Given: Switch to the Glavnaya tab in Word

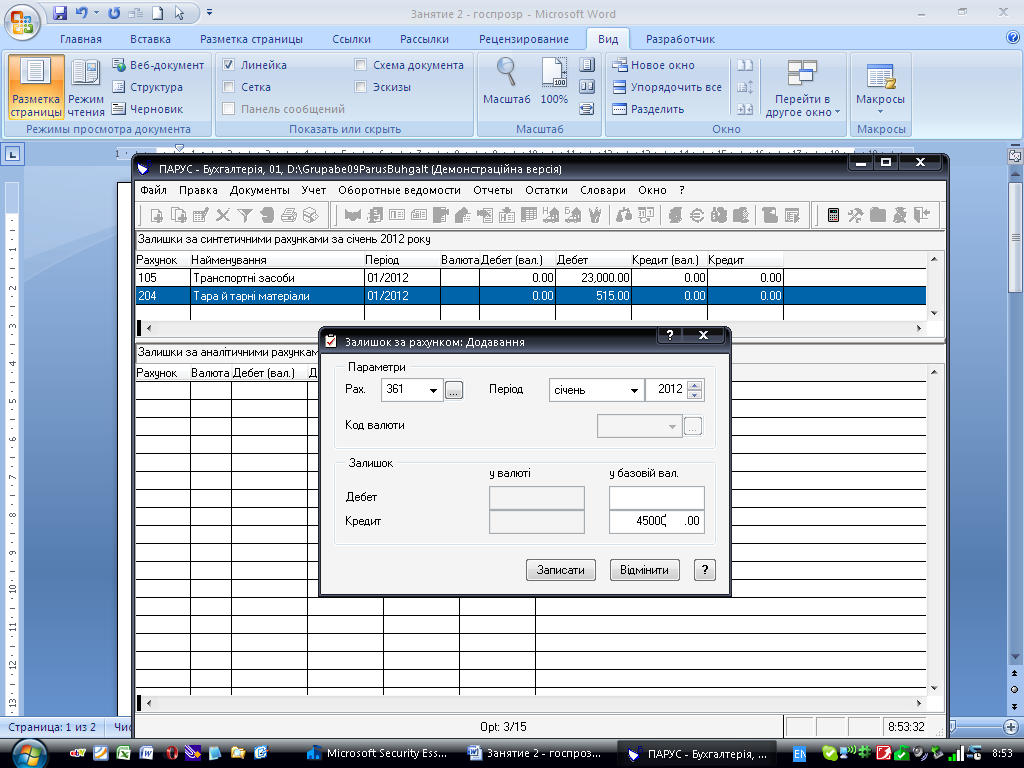Looking at the screenshot, I should [x=81, y=39].
